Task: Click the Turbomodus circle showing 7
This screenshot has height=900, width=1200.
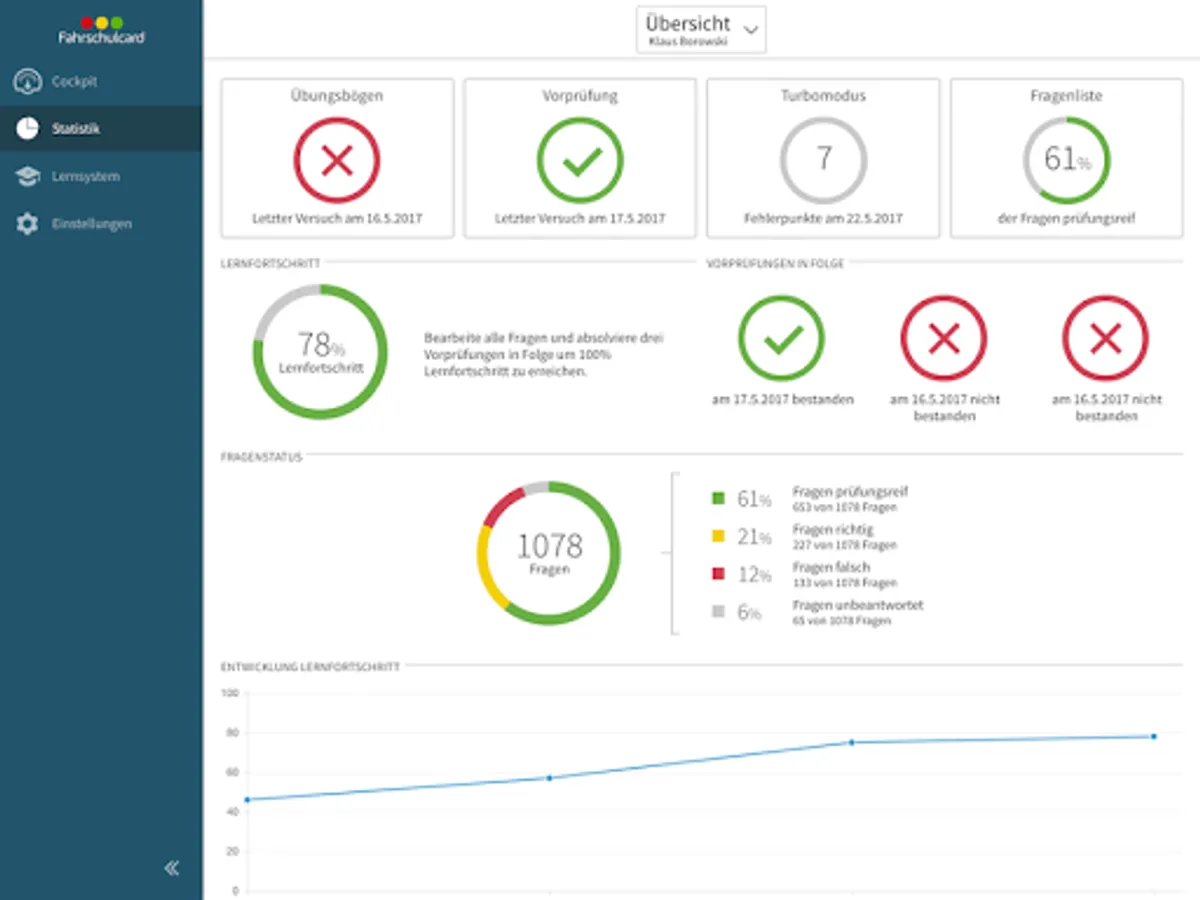Action: (823, 160)
